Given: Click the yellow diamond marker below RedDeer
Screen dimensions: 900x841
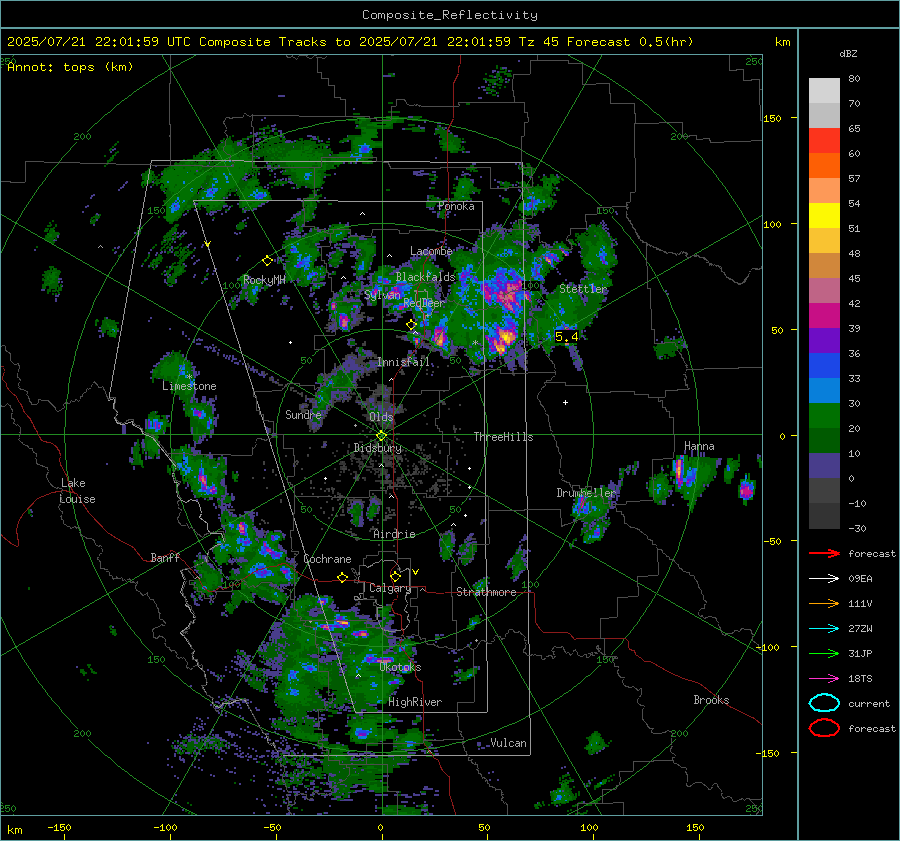Looking at the screenshot, I should (x=411, y=325).
